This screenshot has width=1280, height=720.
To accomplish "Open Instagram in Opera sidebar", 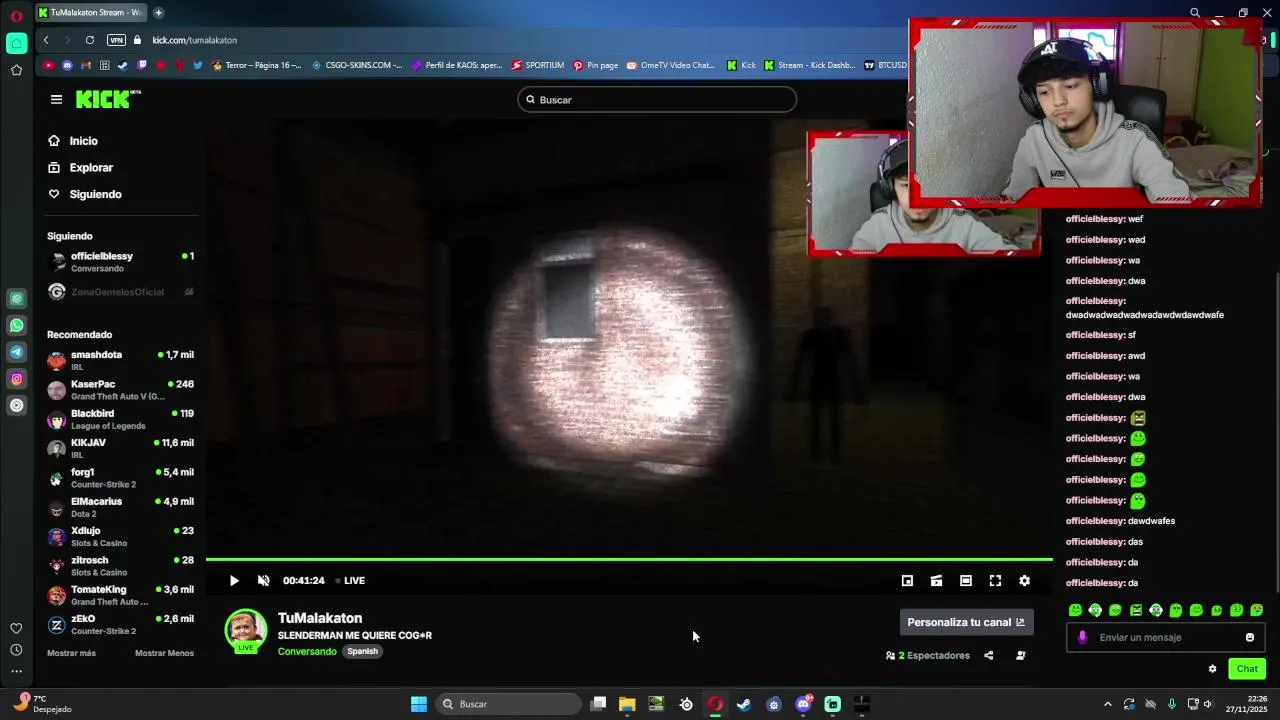I will (x=17, y=379).
